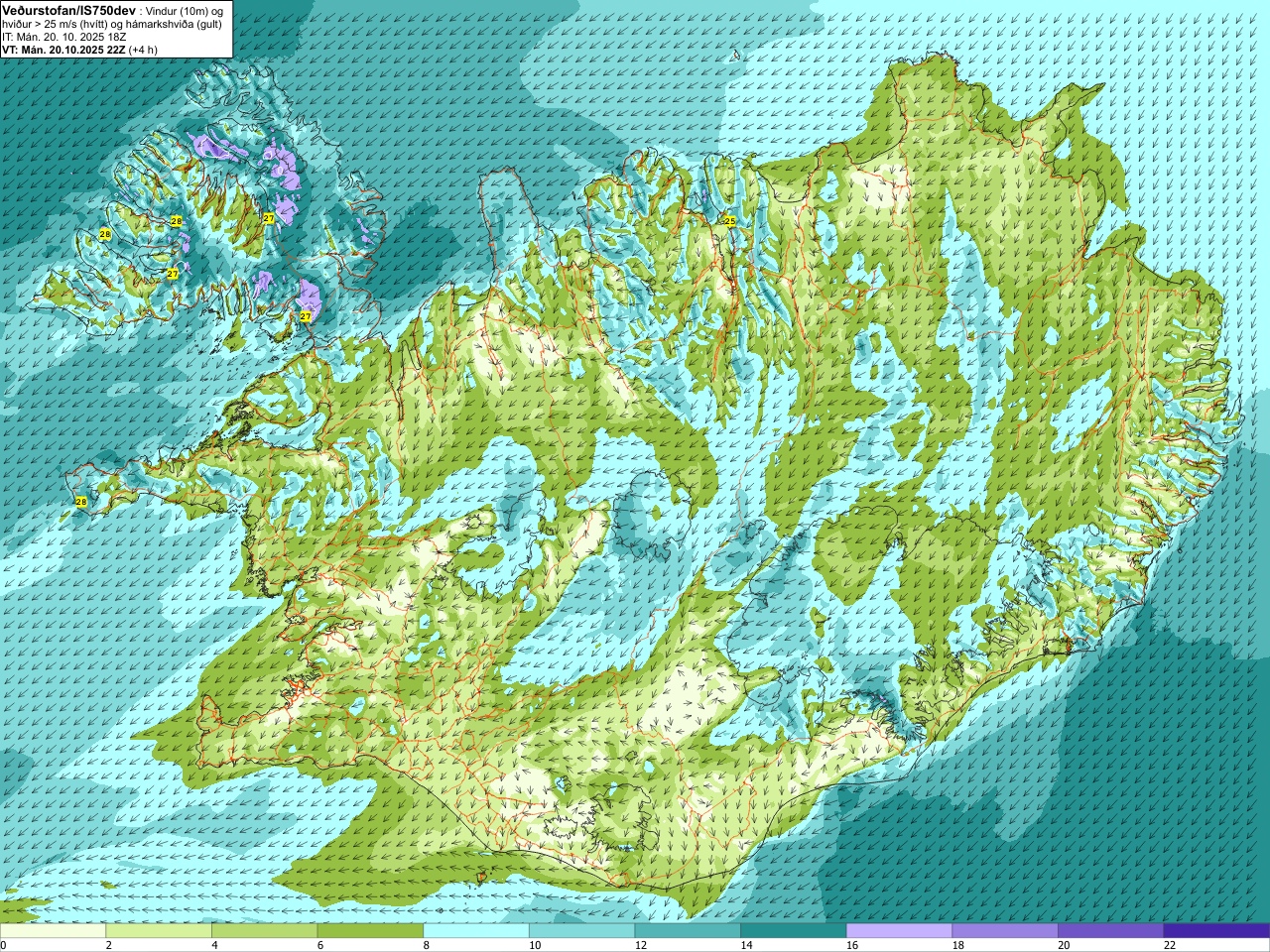
Task: Click the legend scale label '20'
Action: pyautogui.click(x=1064, y=945)
